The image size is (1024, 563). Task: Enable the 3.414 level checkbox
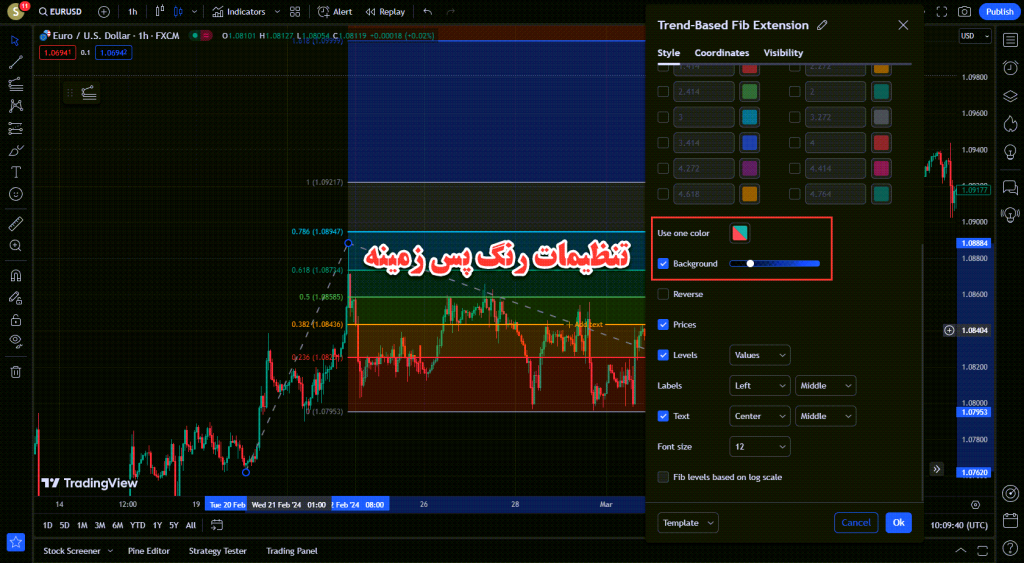pyautogui.click(x=663, y=142)
